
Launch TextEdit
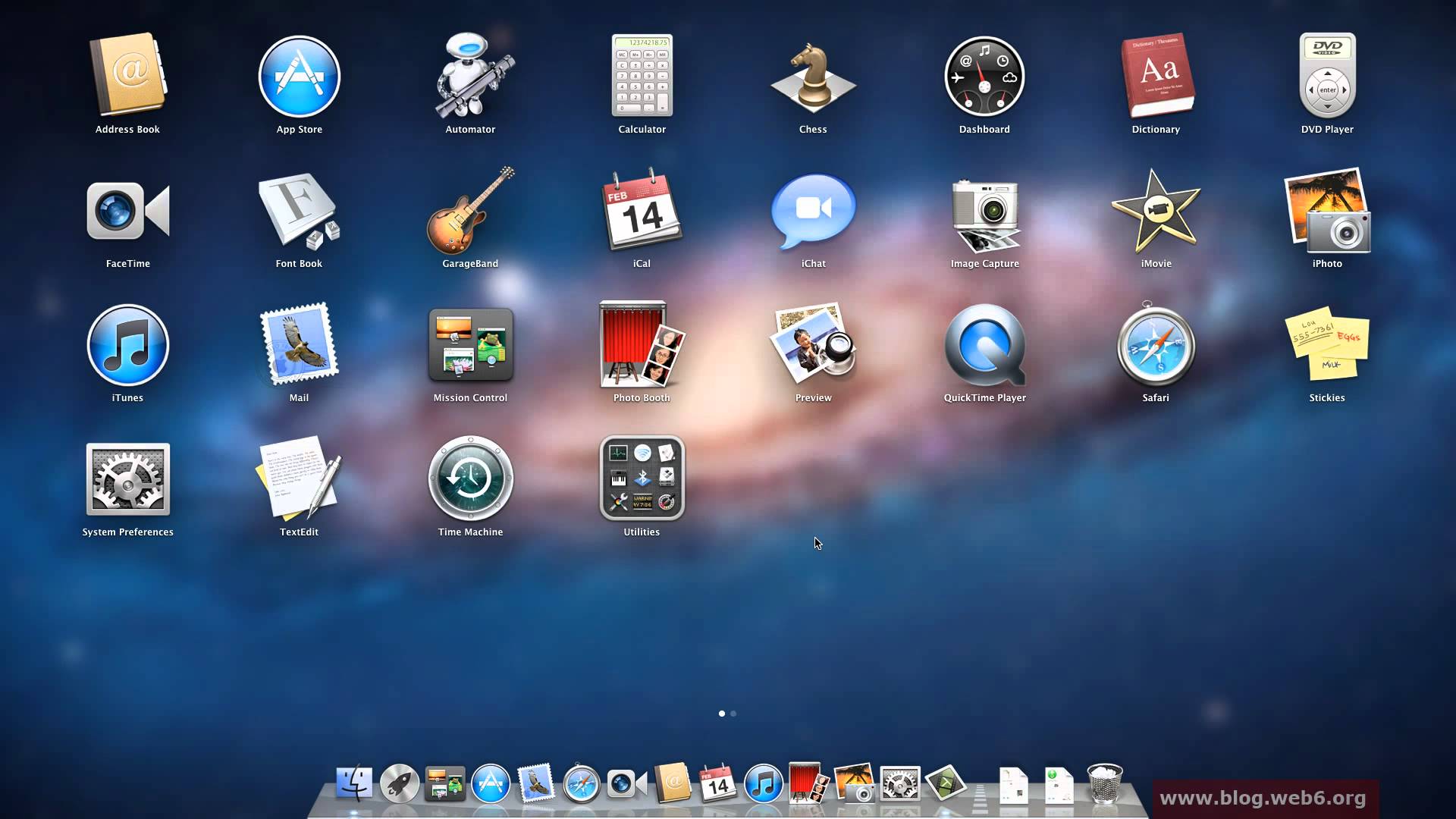299,479
